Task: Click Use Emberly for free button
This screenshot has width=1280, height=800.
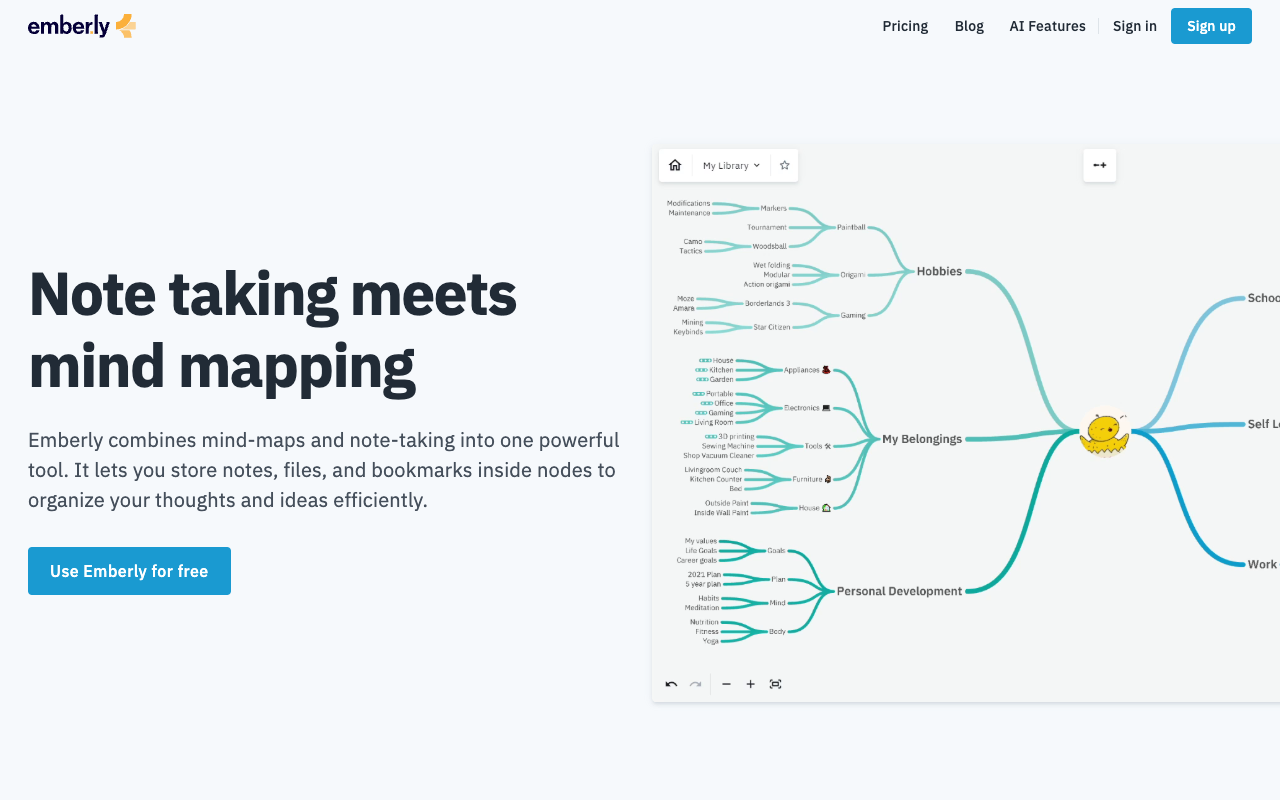Action: pos(129,571)
